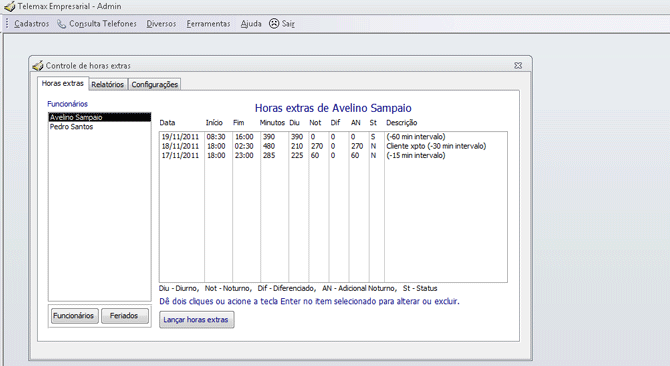The width and height of the screenshot is (670, 366).
Task: Click the 480 minutes value
Action: (x=269, y=146)
